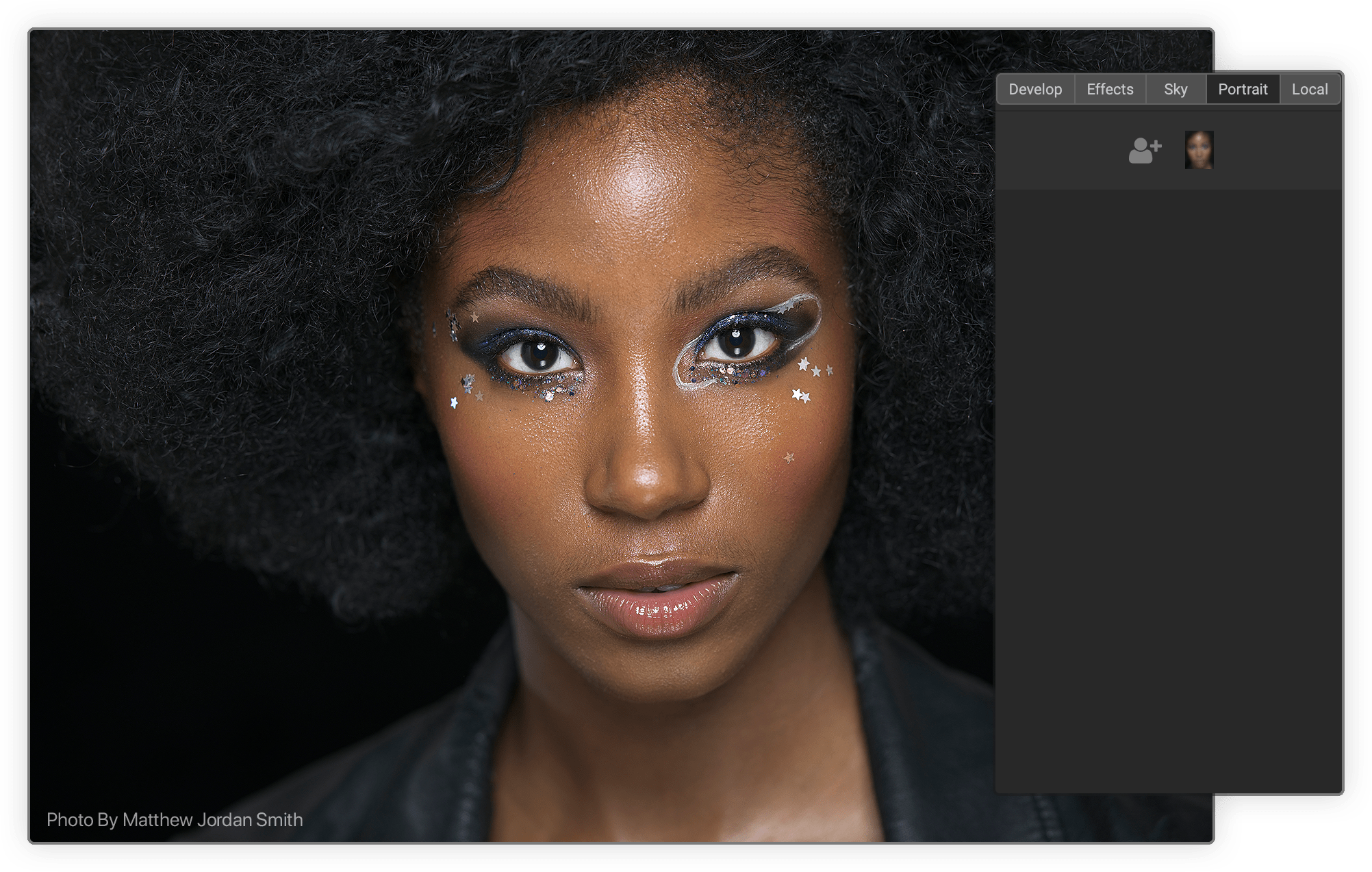Screen dimensions: 1372x872
Task: Click the Photo By Matthew Jordan Smith credit
Action: [174, 819]
